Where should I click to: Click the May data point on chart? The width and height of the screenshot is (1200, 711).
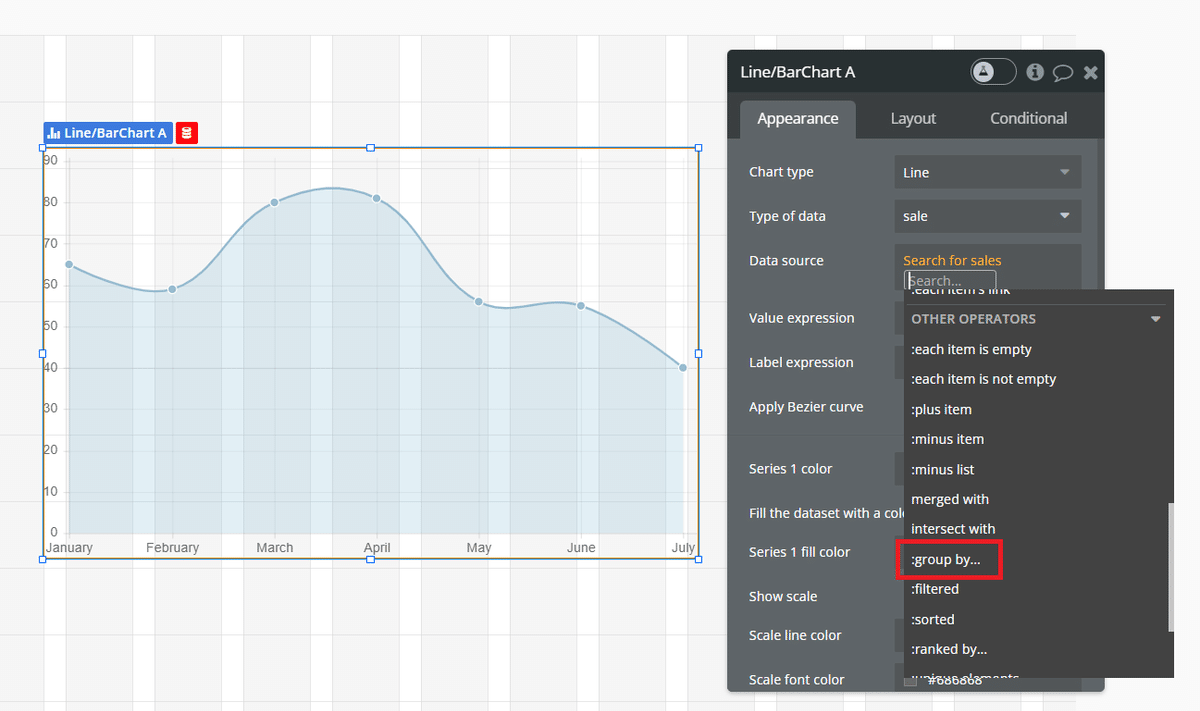[478, 301]
